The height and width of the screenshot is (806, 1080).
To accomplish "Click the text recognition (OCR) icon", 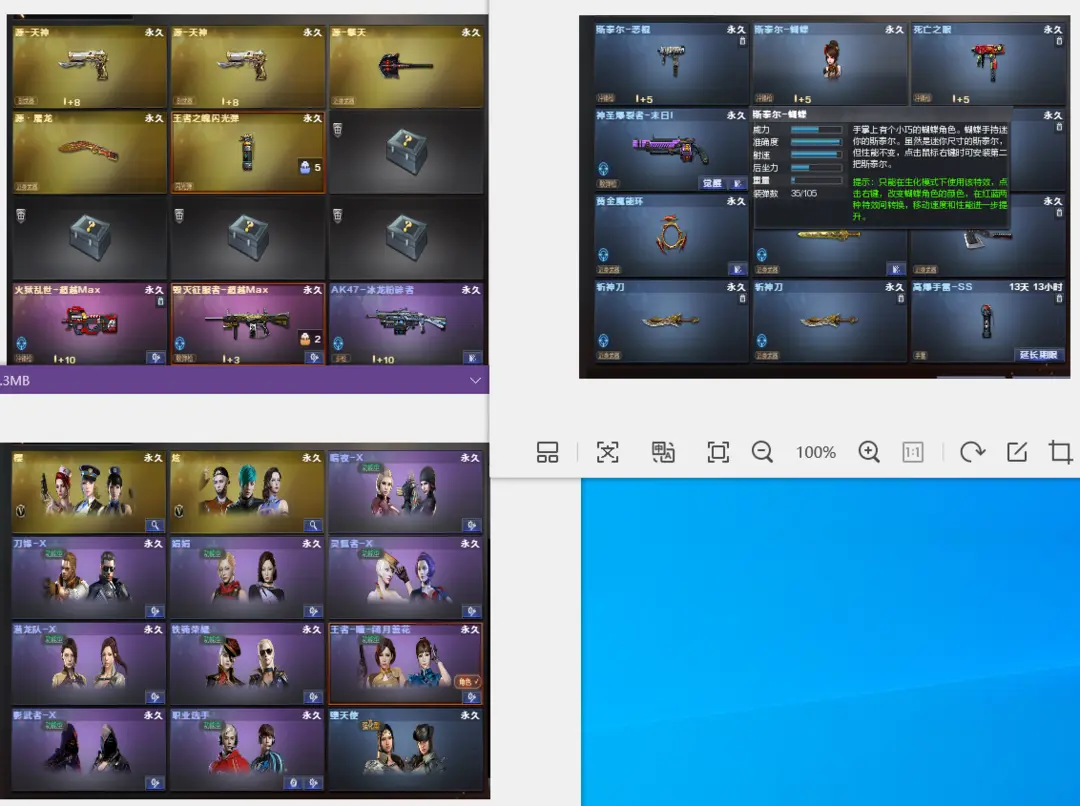I will [x=607, y=452].
